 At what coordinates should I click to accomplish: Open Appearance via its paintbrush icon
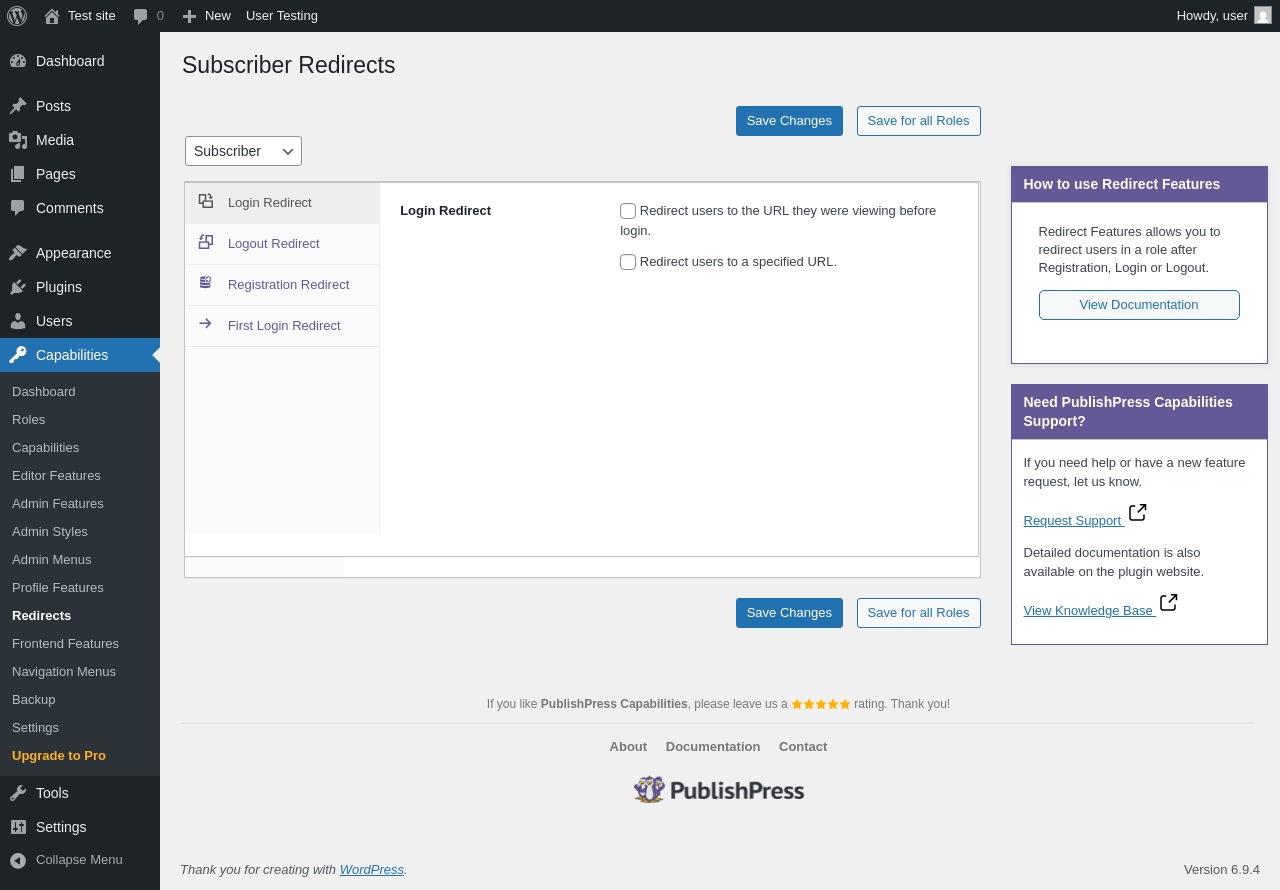18,253
